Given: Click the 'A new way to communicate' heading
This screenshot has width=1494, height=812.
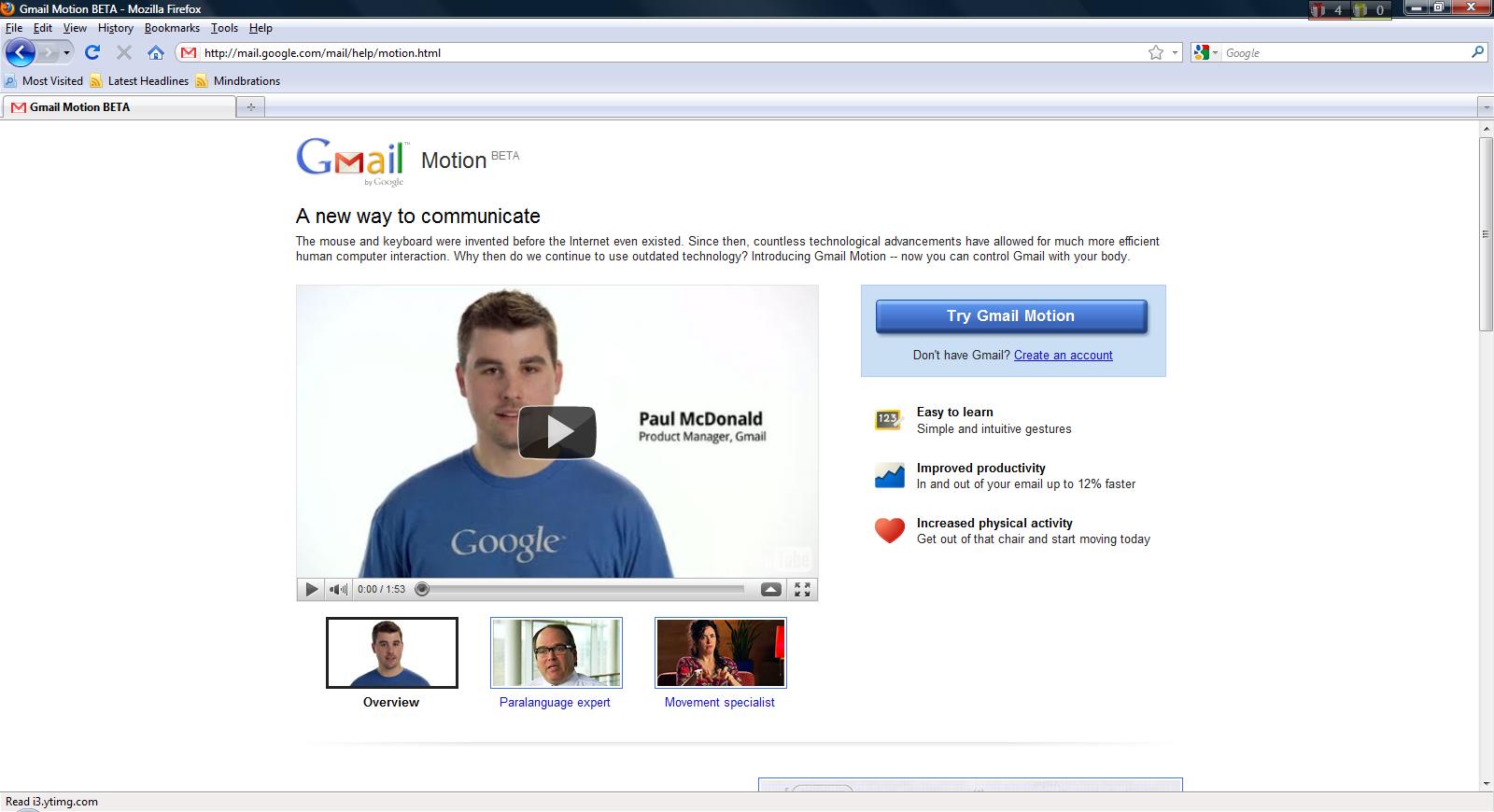Looking at the screenshot, I should point(418,217).
